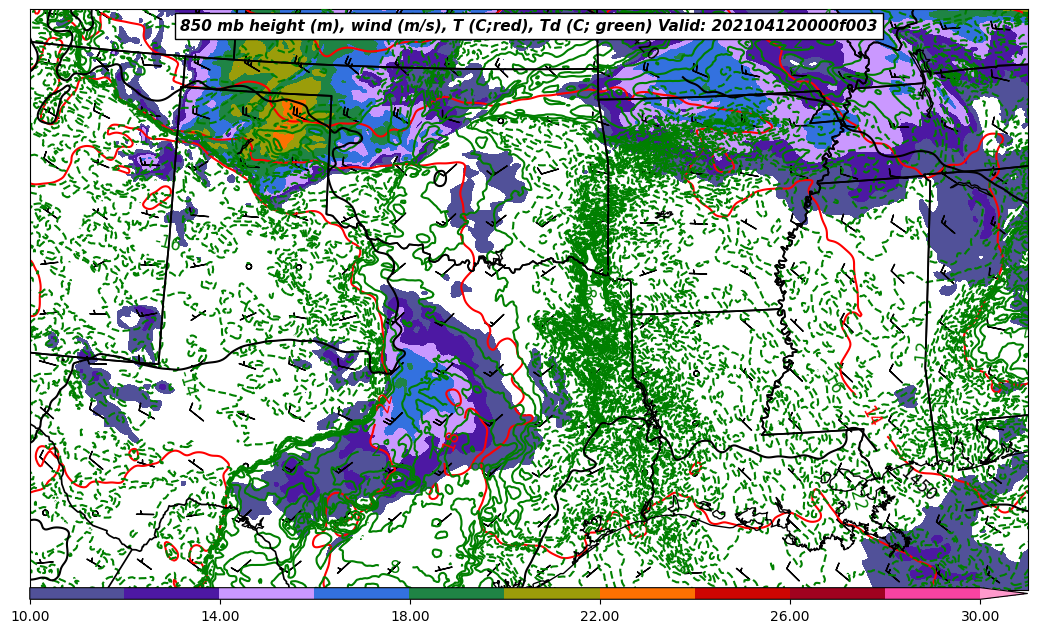Click the 30.00 colorbar tick label
This screenshot has height=633, width=1037.
coord(980,616)
